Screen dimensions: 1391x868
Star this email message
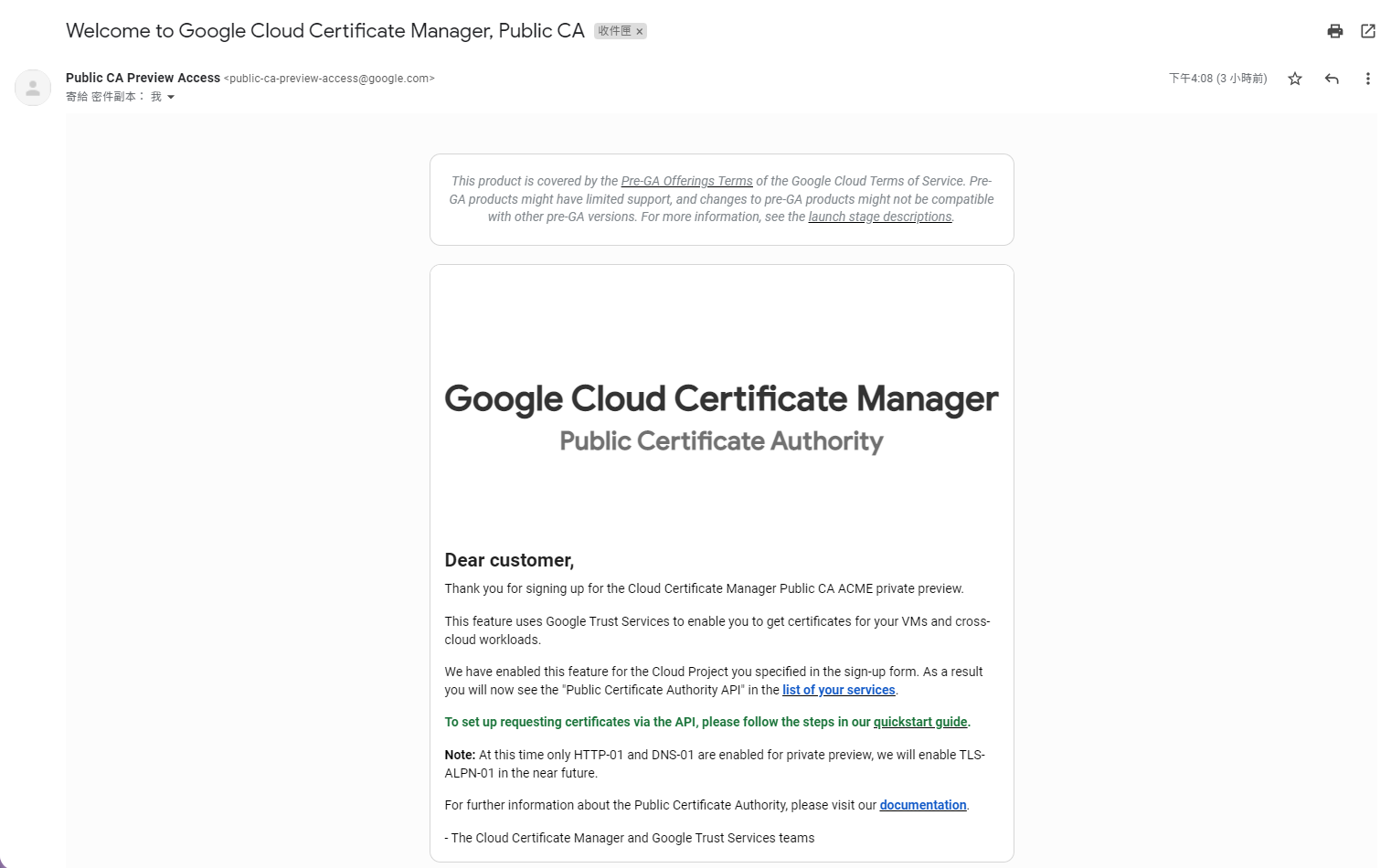coord(1294,79)
